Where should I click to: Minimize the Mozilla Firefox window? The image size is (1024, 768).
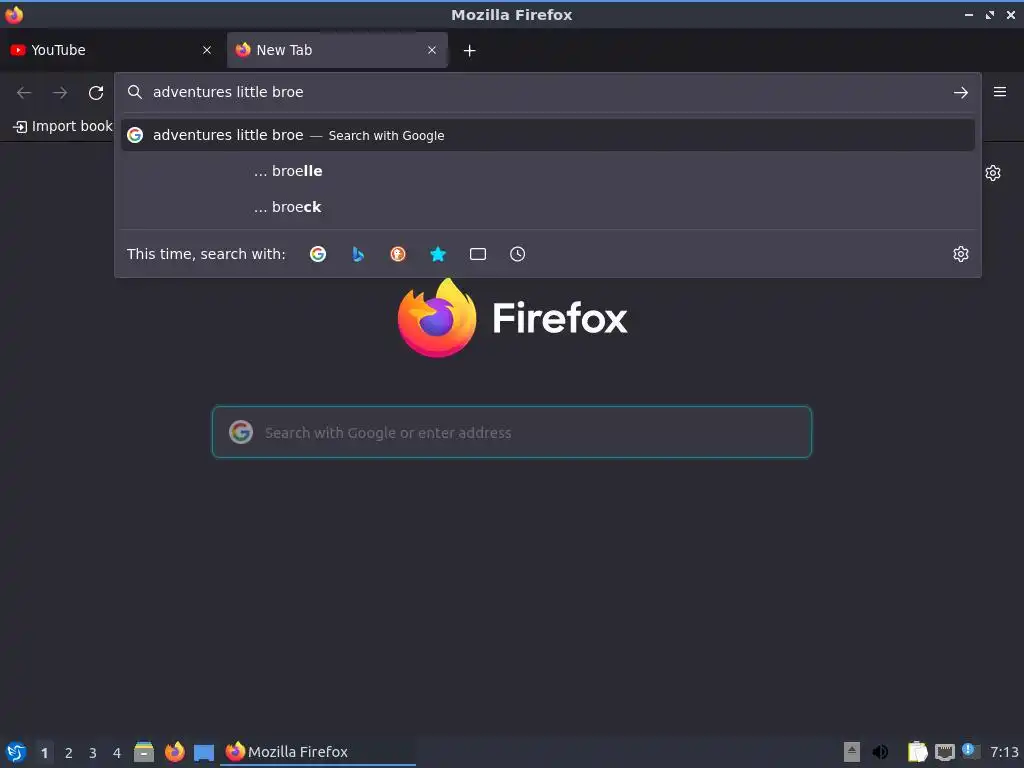(968, 14)
